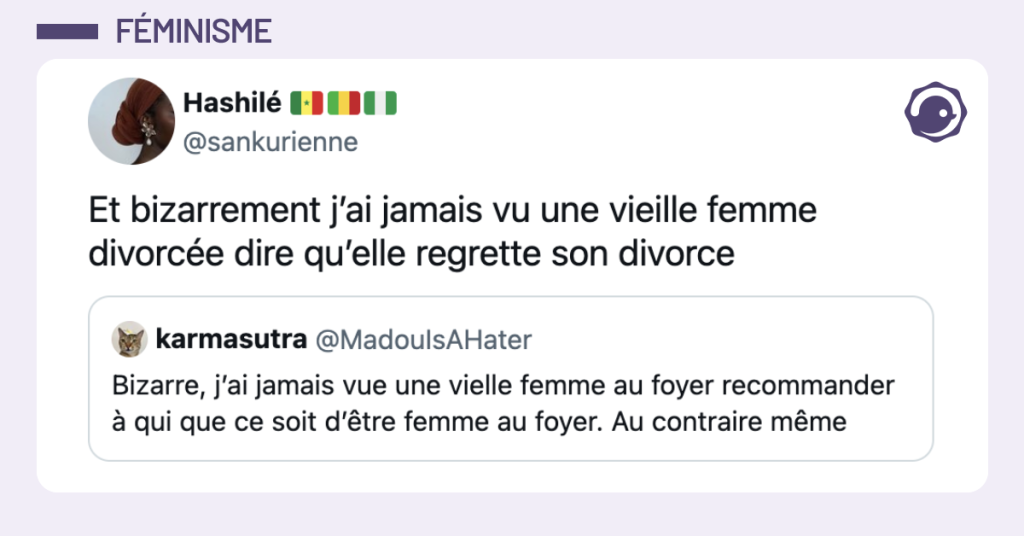Click karmasutra's cat avatar
Viewport: 1024px width, 536px height.
[x=128, y=340]
